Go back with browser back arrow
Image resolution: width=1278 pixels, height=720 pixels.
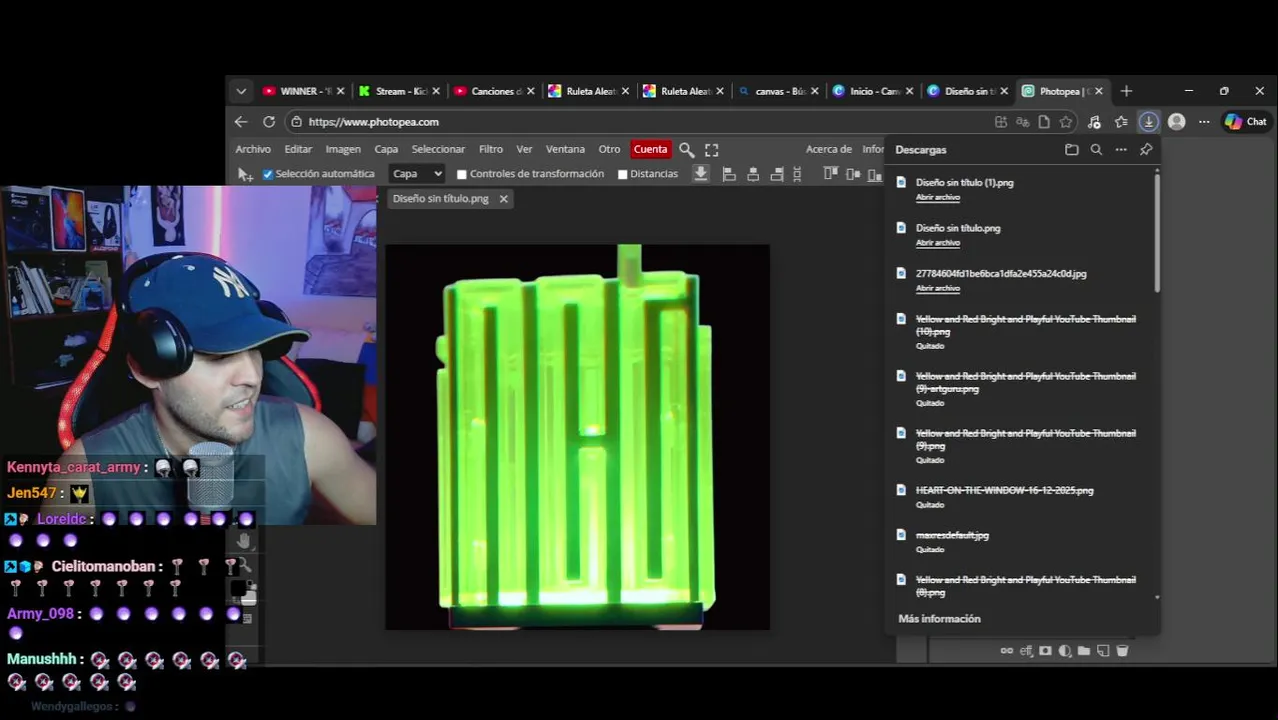coord(241,121)
